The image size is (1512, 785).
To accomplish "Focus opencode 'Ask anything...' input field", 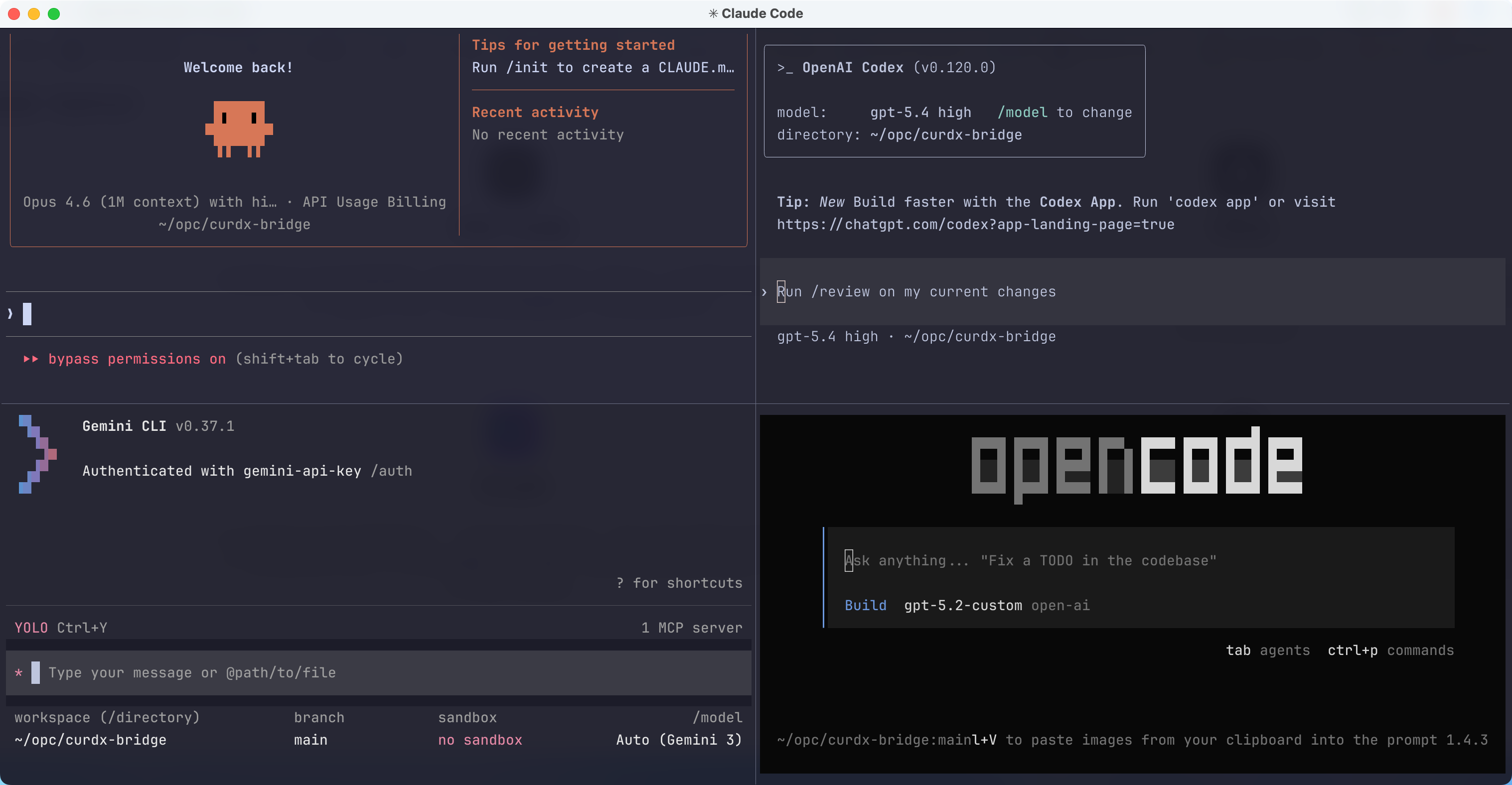I will 1140,560.
